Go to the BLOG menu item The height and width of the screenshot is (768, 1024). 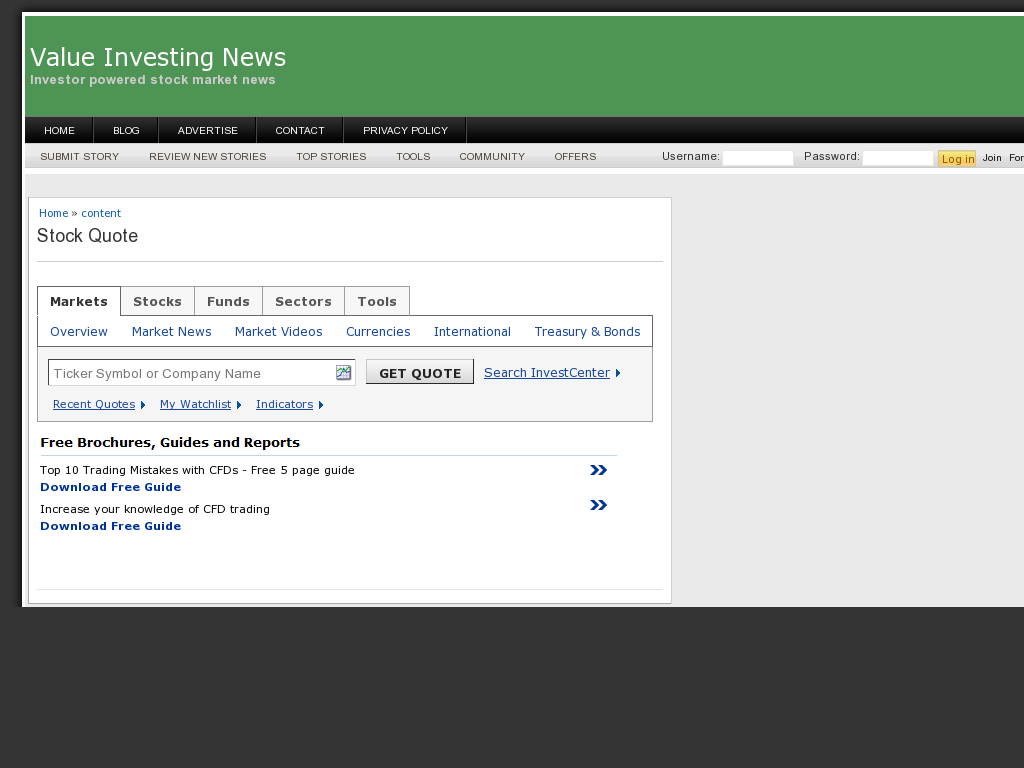coord(126,130)
